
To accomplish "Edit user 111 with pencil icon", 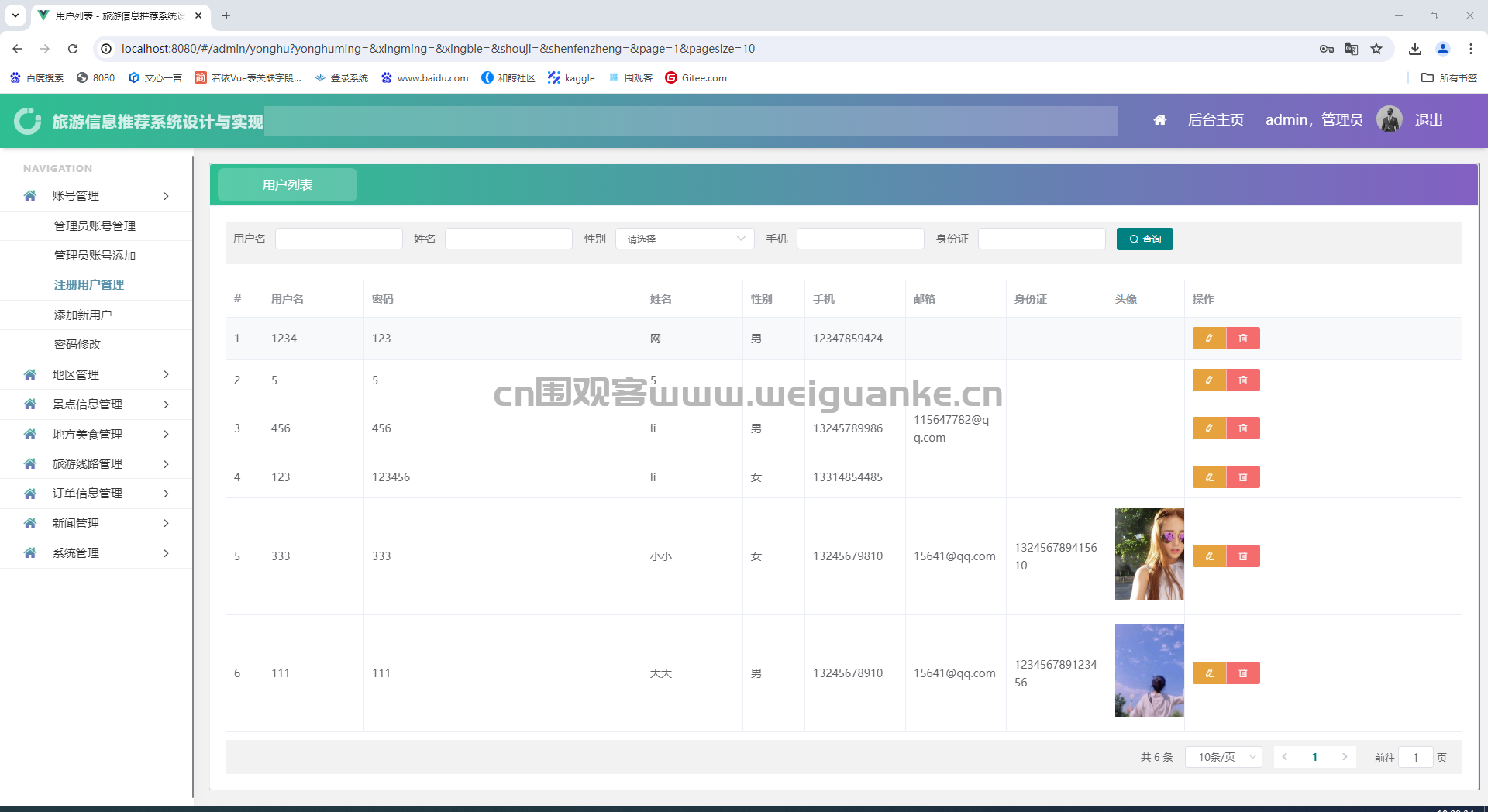I will click(x=1209, y=673).
